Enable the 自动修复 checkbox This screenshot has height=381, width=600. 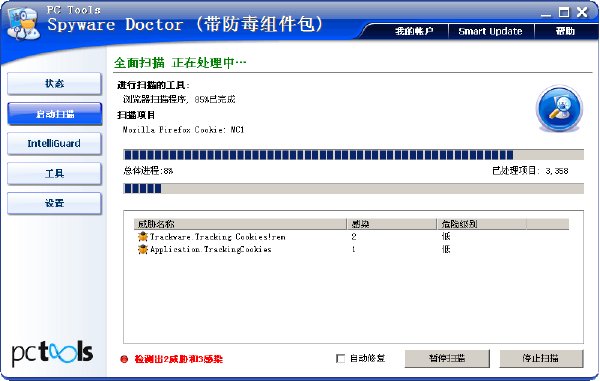(x=340, y=358)
